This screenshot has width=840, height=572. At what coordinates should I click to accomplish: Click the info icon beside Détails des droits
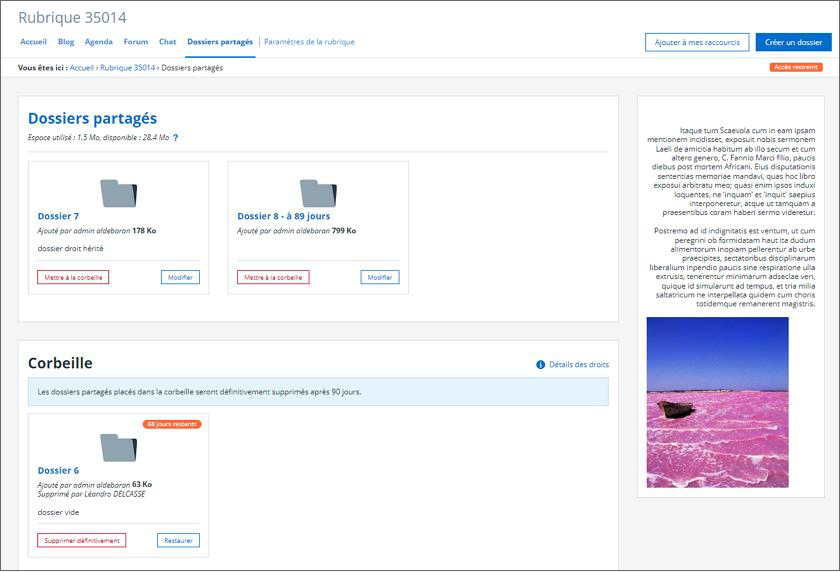tap(541, 365)
